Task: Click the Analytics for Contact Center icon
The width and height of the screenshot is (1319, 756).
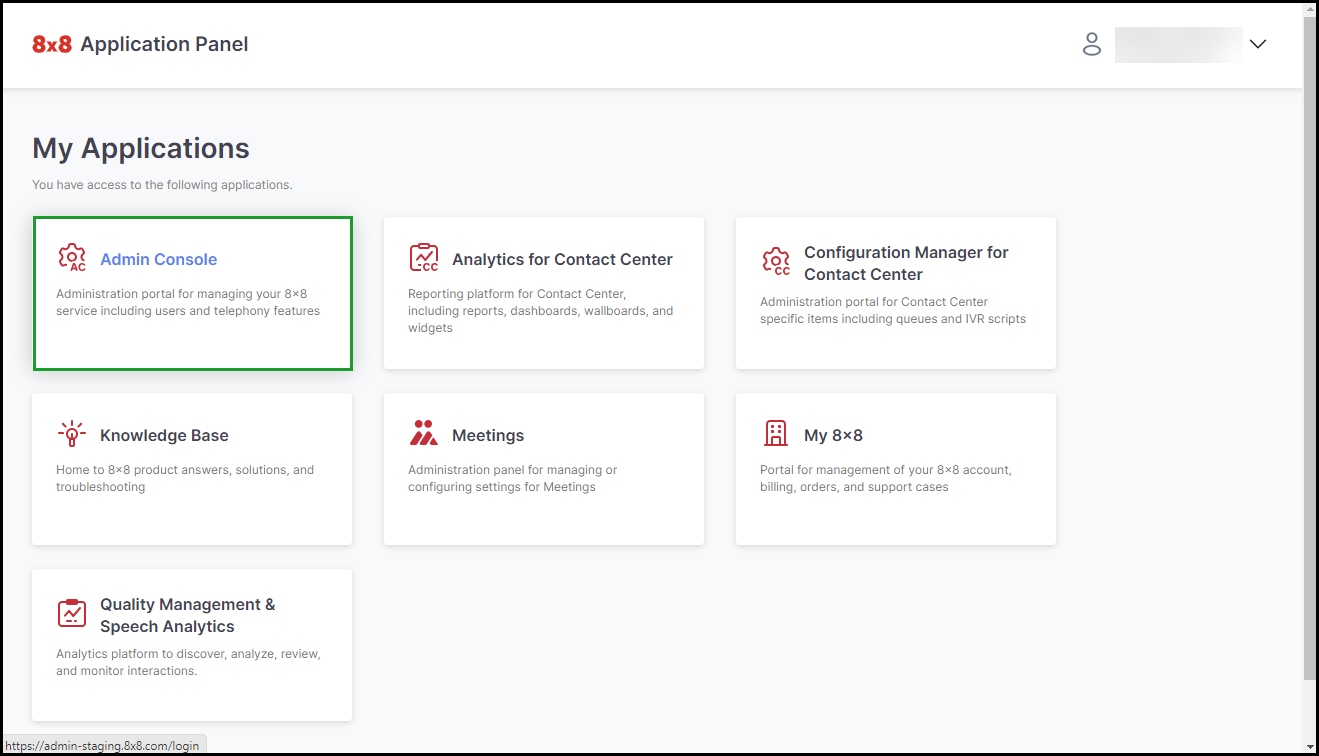Action: pos(424,258)
